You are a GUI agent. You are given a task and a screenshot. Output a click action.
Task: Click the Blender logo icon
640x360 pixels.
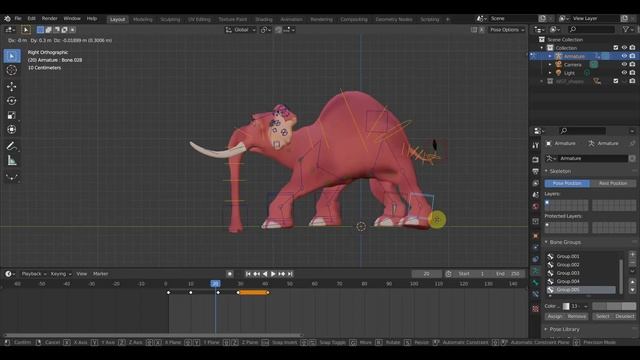[x=7, y=19]
